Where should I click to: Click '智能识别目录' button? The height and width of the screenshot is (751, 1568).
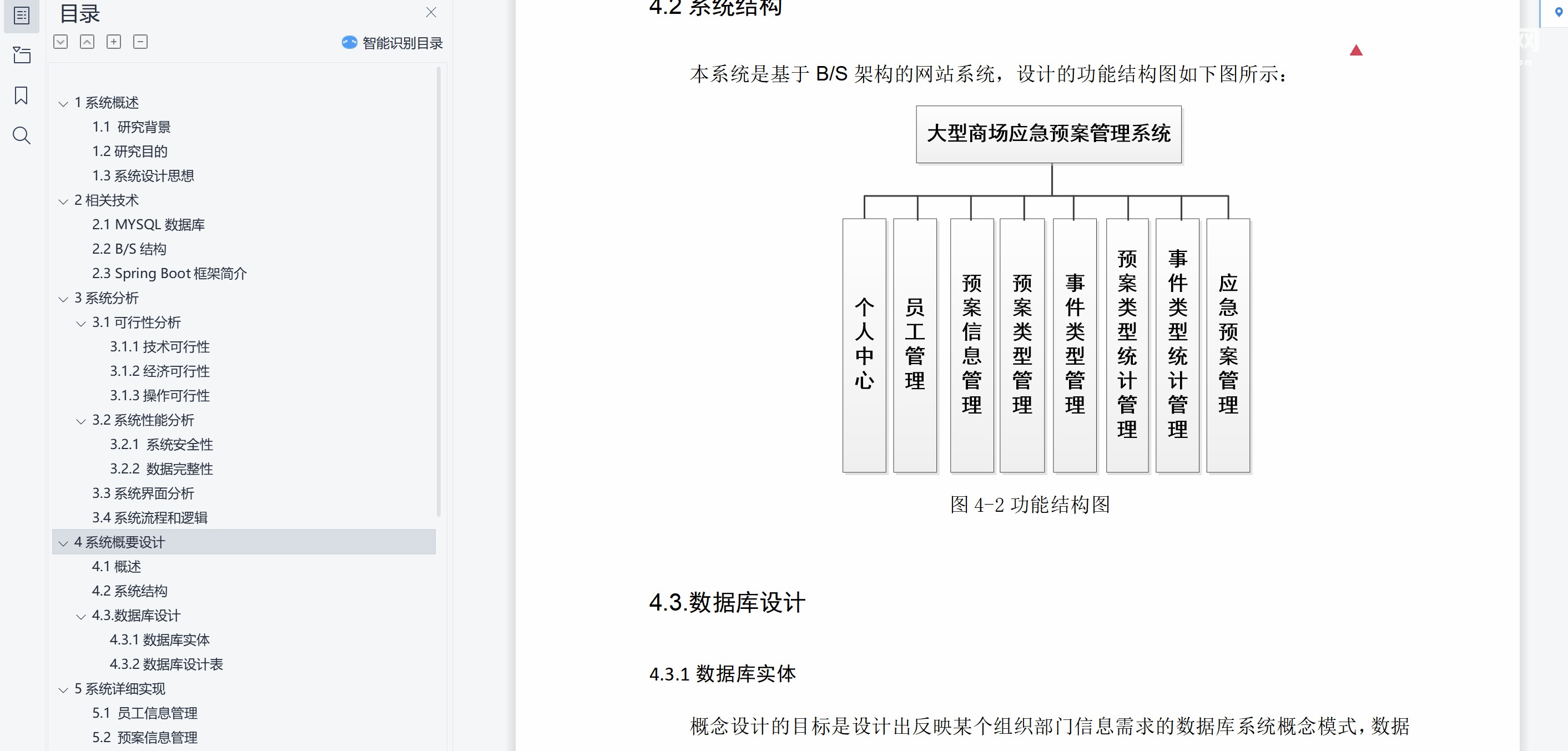pyautogui.click(x=392, y=43)
